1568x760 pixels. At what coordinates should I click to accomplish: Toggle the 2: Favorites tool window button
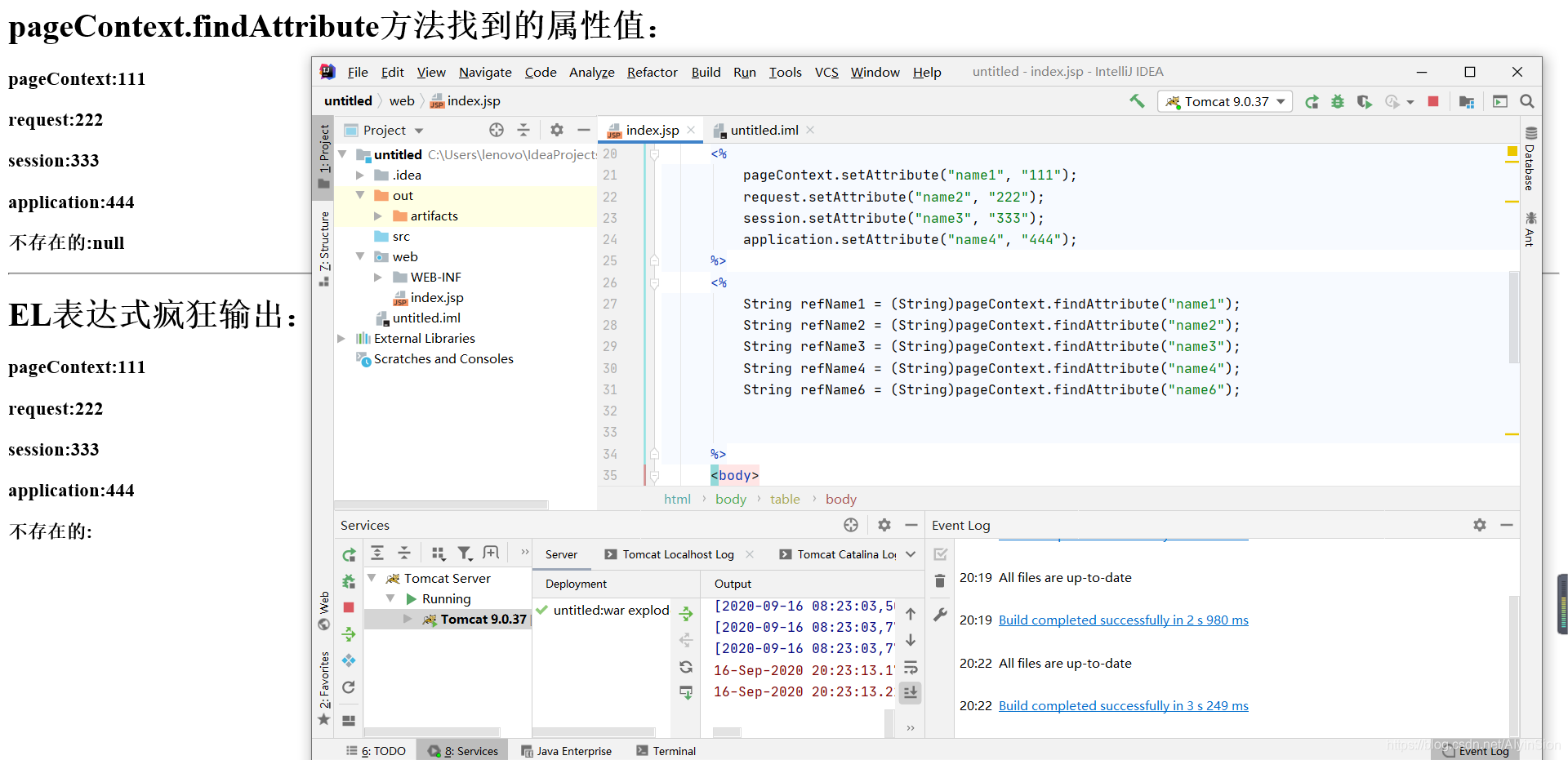click(x=324, y=687)
